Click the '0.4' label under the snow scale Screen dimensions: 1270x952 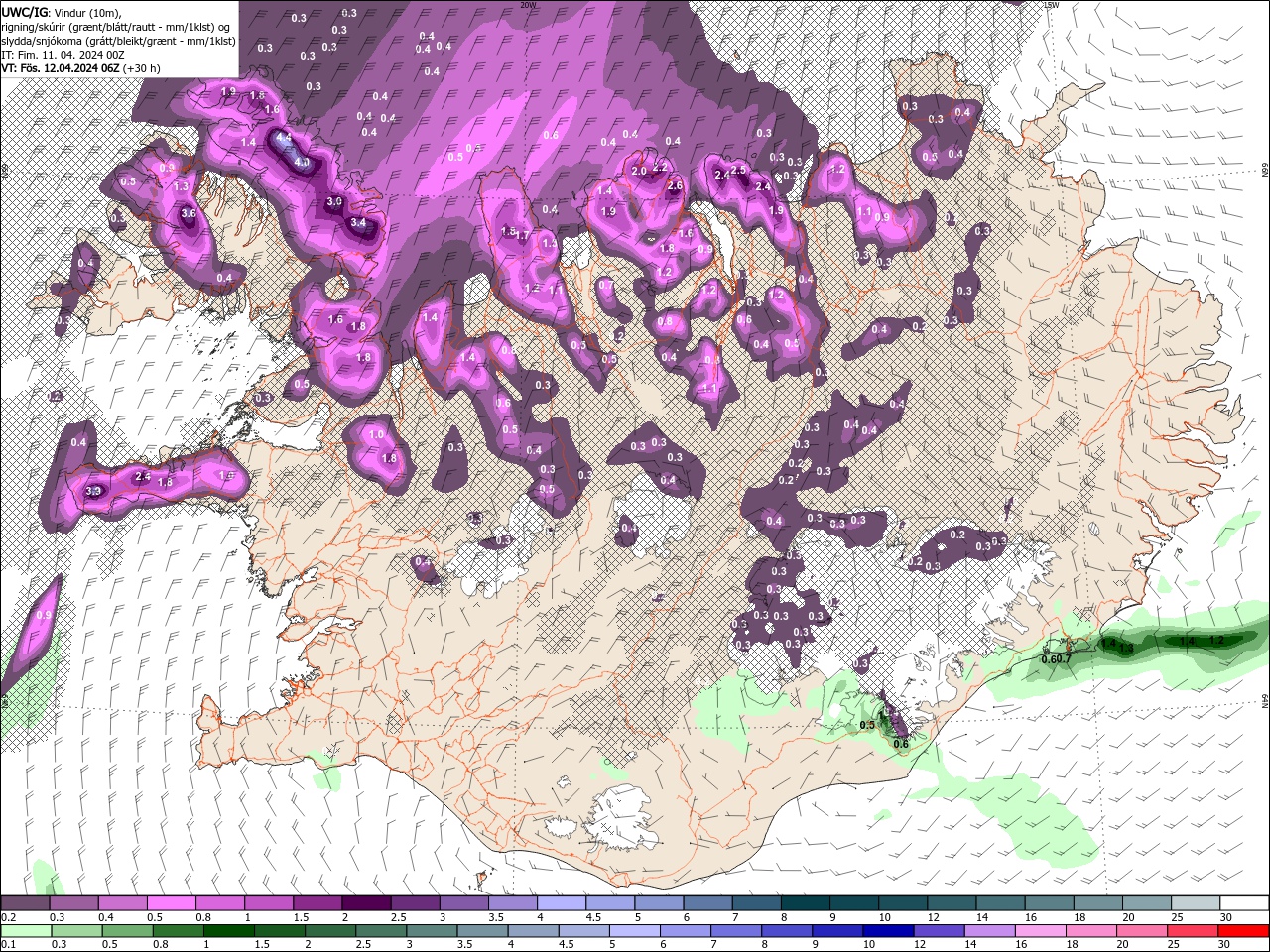[x=106, y=917]
